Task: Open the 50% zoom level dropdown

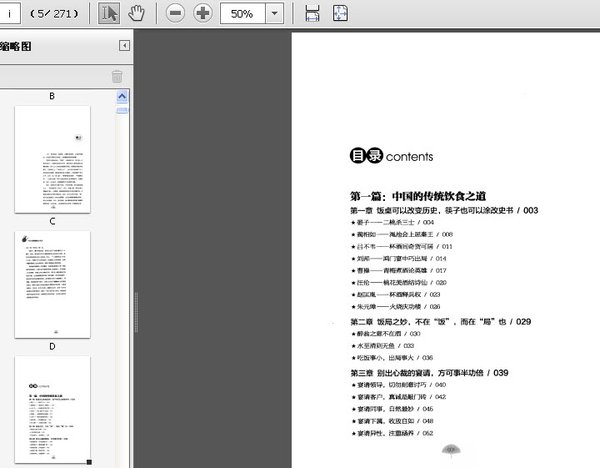Action: 274,14
